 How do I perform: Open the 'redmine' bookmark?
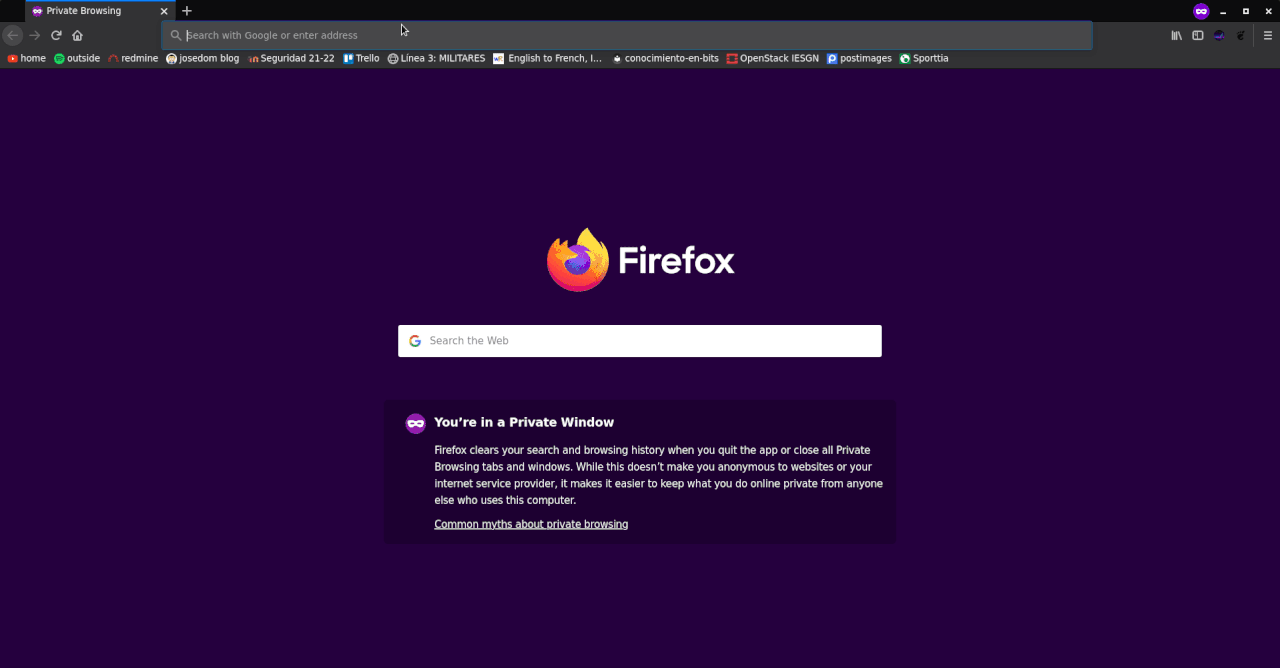pyautogui.click(x=133, y=58)
